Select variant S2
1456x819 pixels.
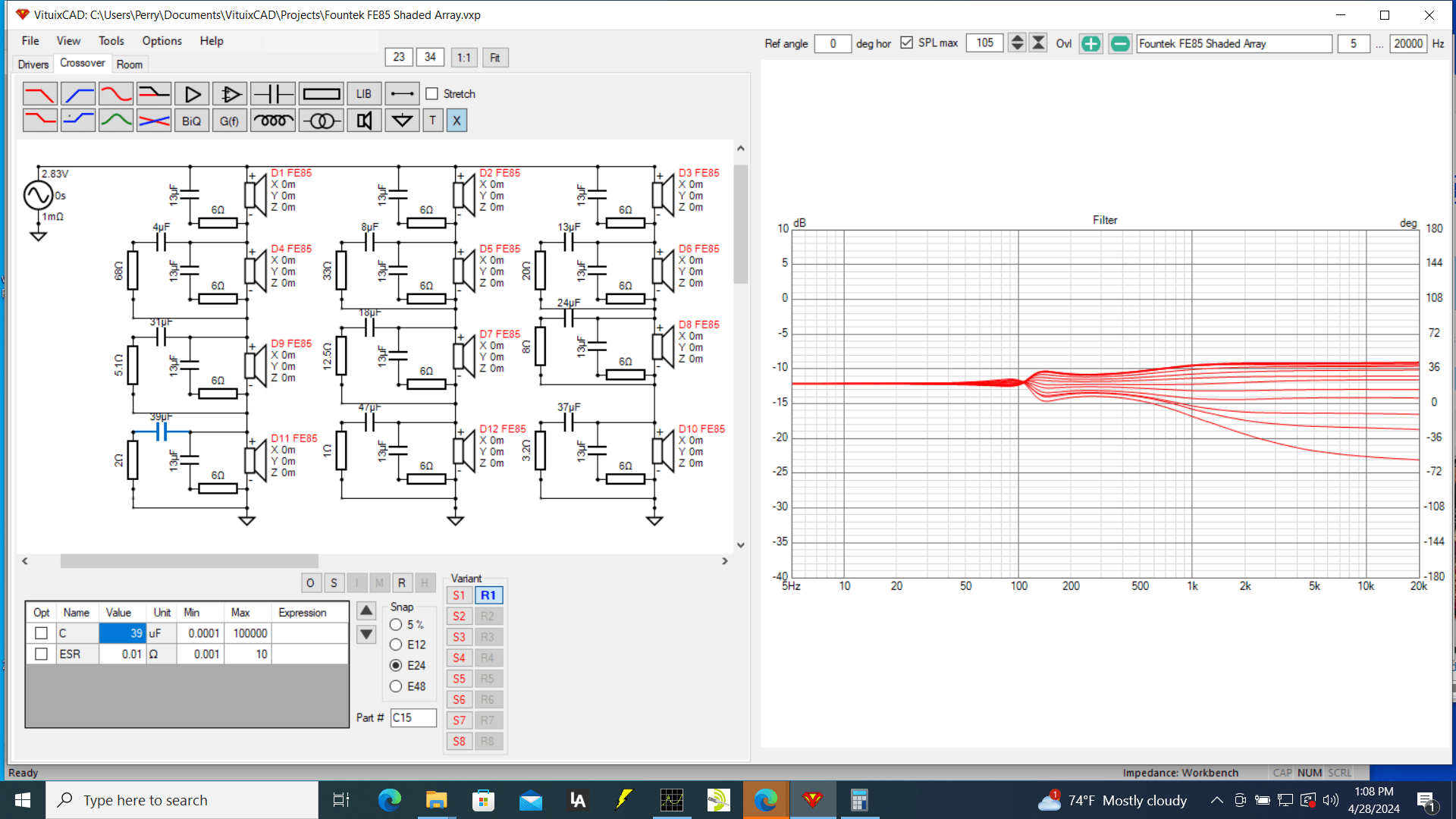tap(459, 617)
